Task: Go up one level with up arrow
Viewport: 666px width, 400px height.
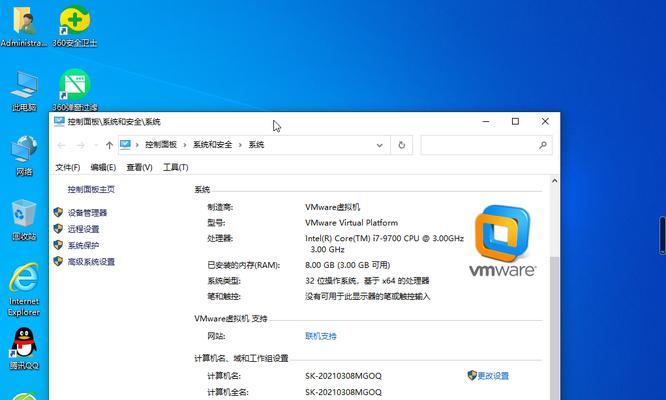Action: pyautogui.click(x=109, y=145)
